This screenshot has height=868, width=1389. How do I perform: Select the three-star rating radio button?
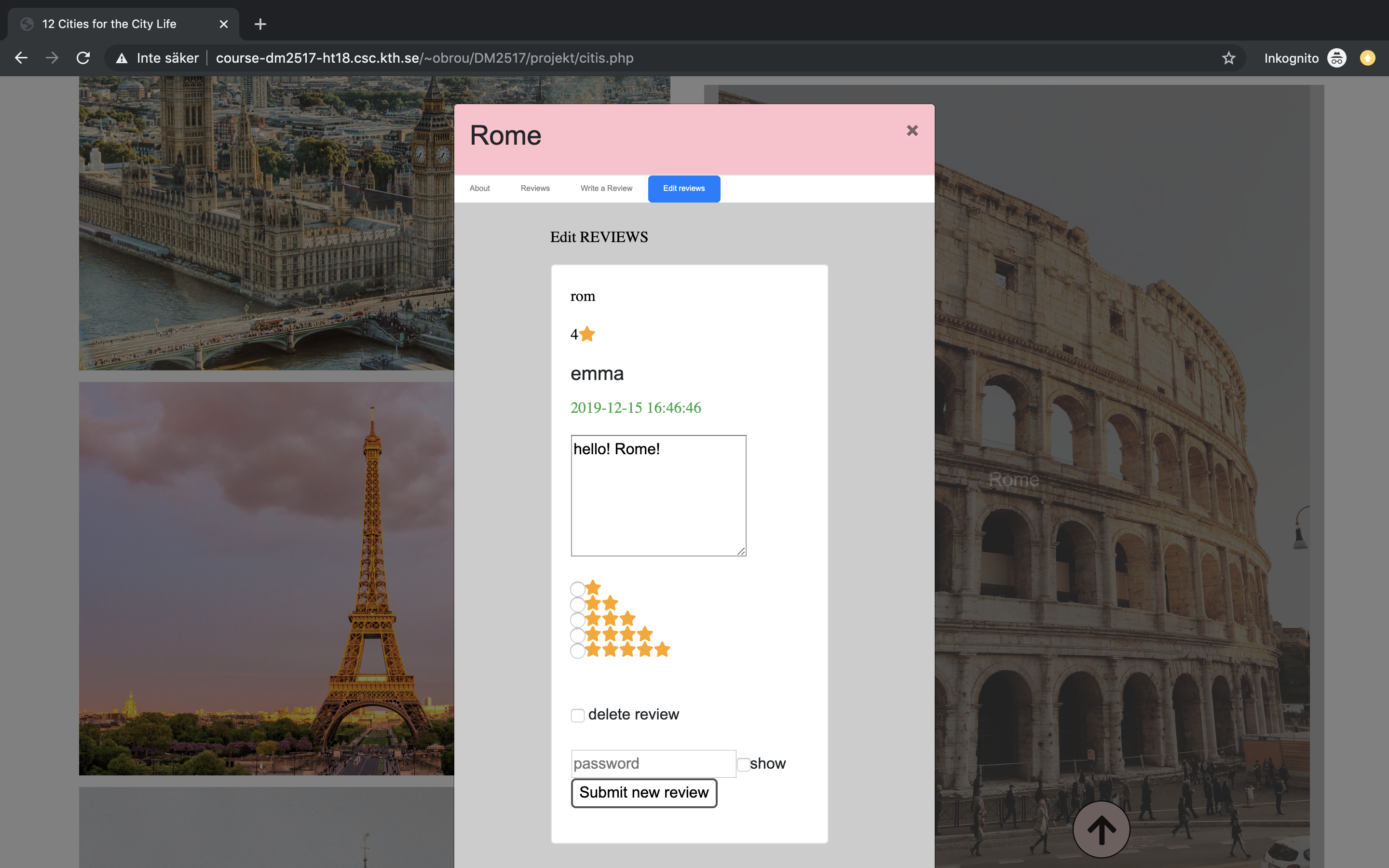577,620
